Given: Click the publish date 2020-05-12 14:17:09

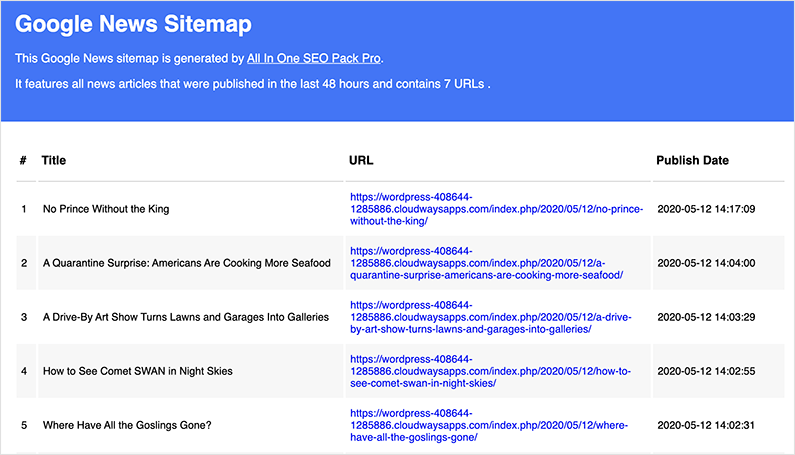Looking at the screenshot, I should pos(706,209).
